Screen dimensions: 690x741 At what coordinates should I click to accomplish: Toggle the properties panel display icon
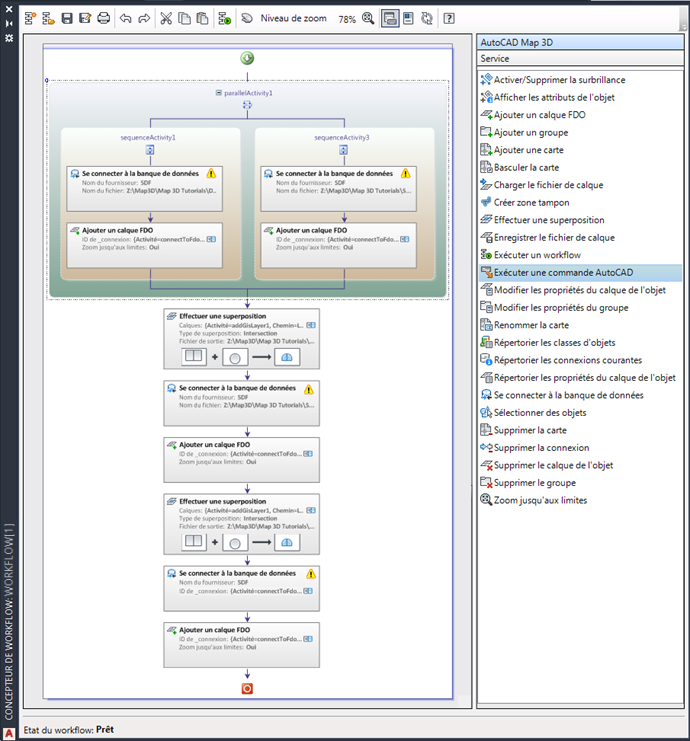pos(408,18)
